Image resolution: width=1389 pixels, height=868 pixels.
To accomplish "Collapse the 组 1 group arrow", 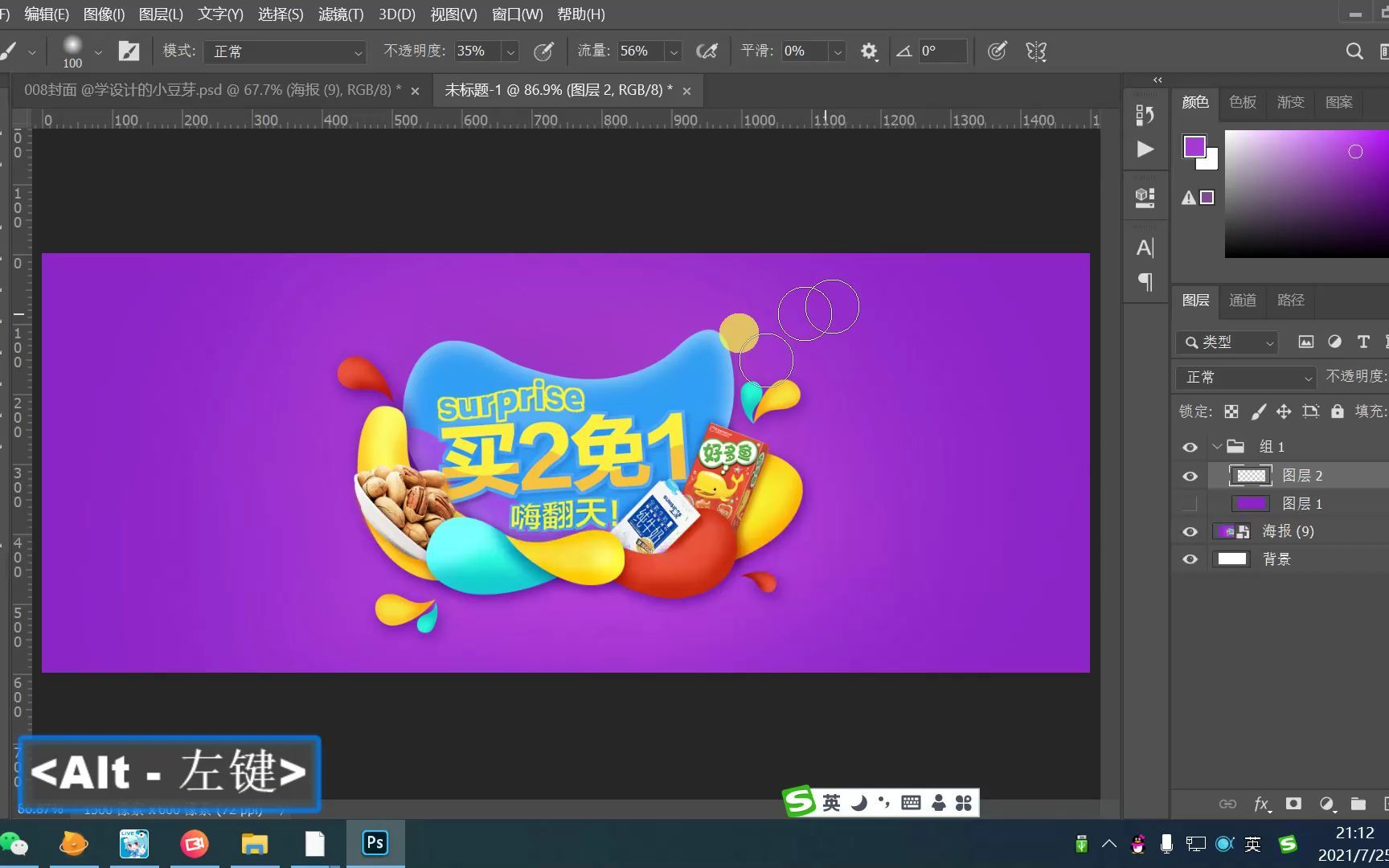I will 1217,446.
